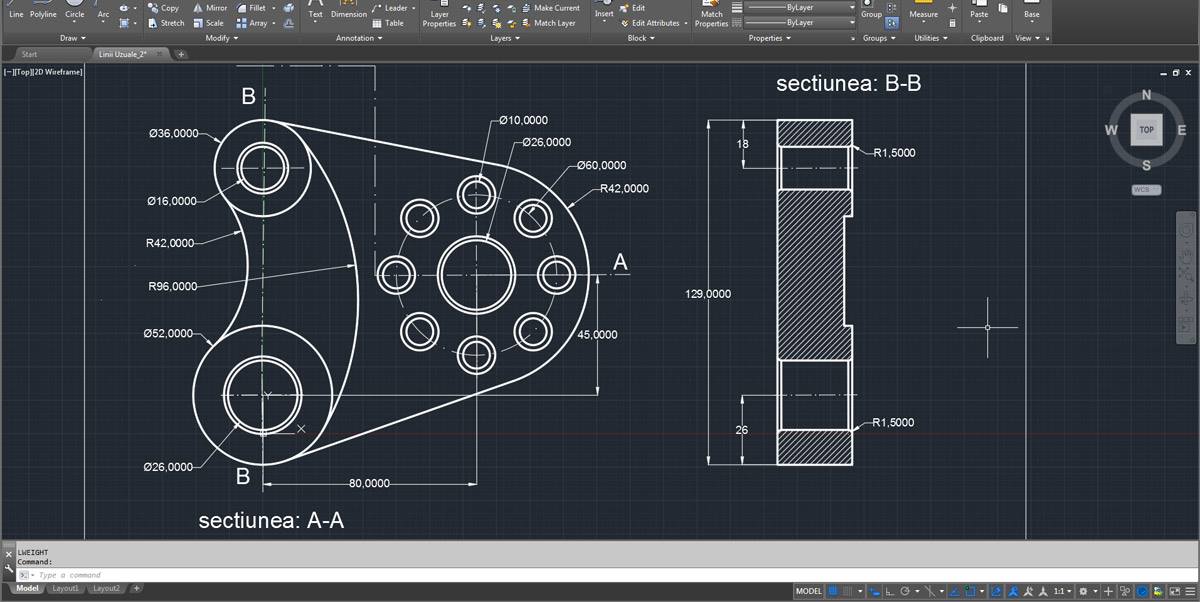This screenshot has height=602, width=1200.
Task: Expand the Utilities panel dropdown
Action: coord(931,38)
